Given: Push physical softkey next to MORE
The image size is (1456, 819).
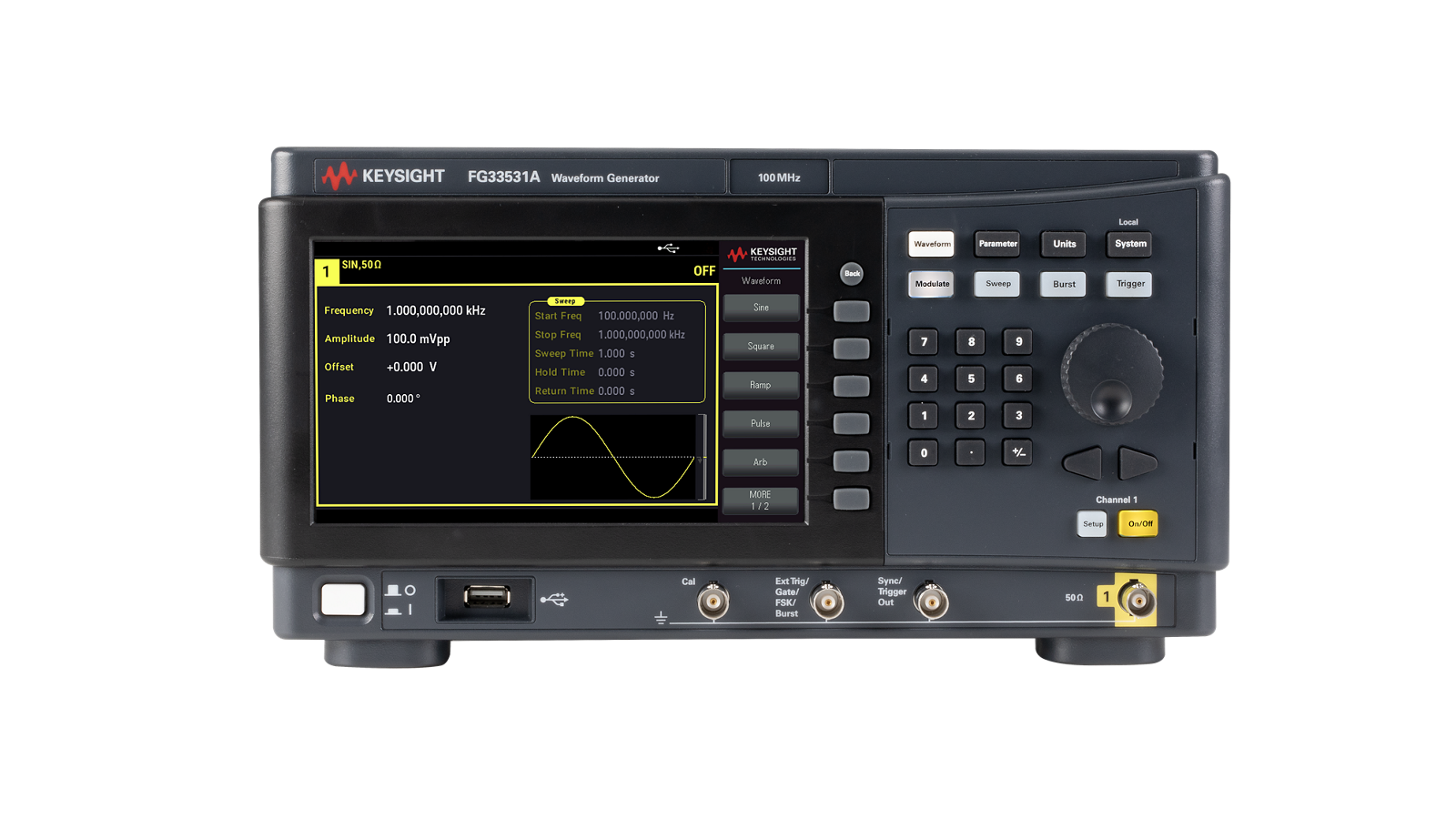Looking at the screenshot, I should pyautogui.click(x=852, y=499).
